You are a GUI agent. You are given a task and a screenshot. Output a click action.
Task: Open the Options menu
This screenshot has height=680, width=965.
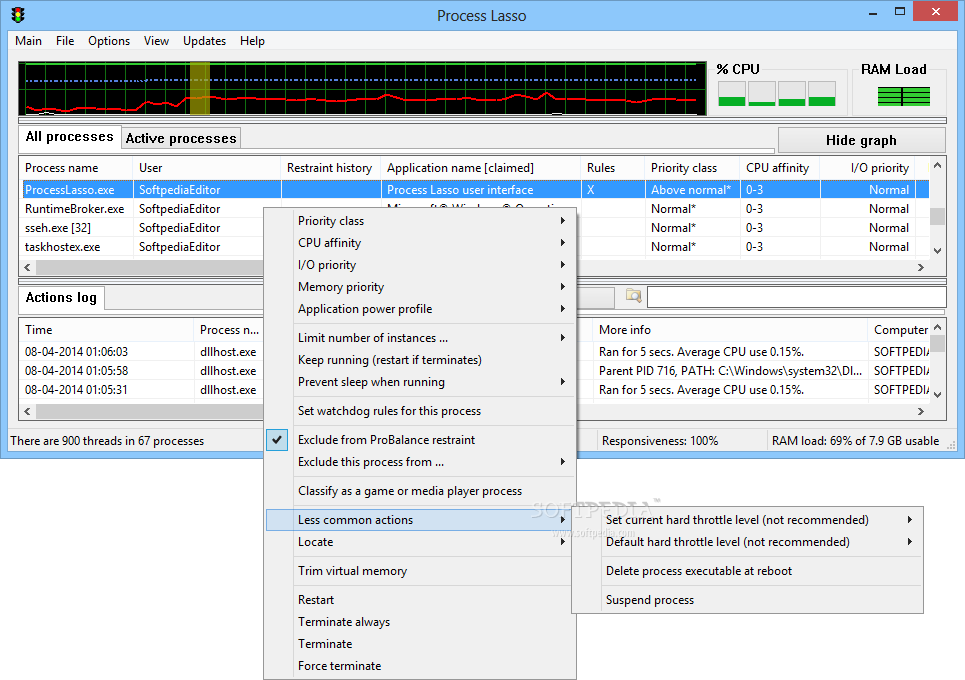[x=109, y=41]
